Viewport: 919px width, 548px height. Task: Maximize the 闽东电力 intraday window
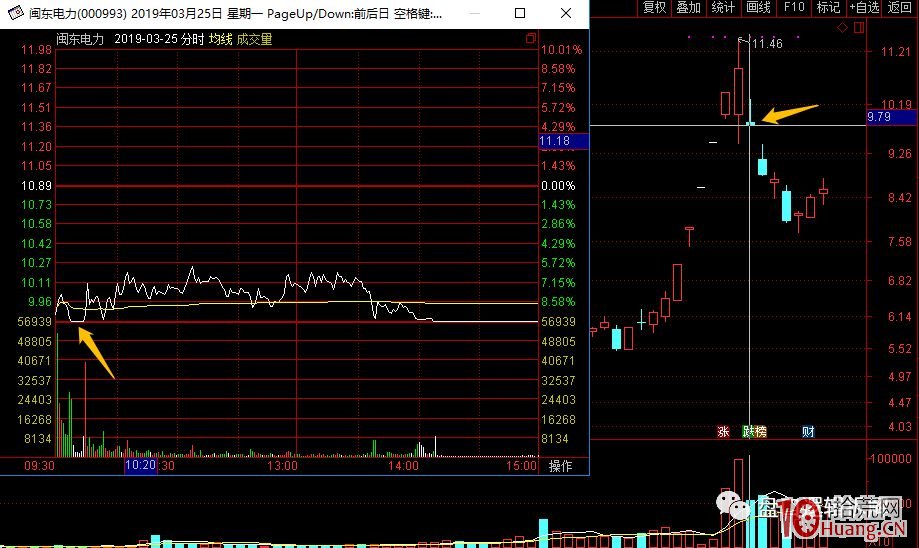click(x=520, y=13)
